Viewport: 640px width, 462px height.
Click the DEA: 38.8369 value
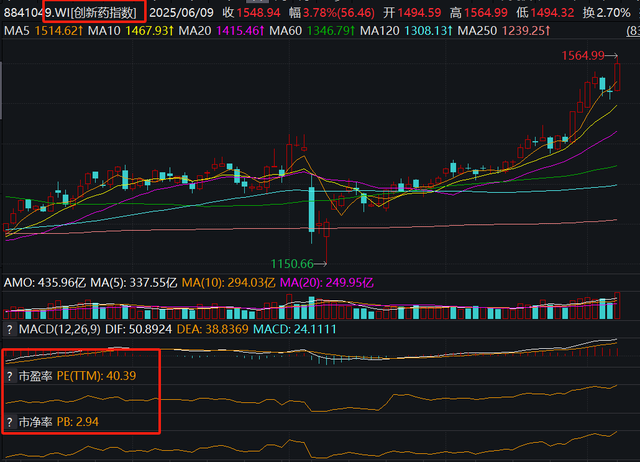point(212,329)
